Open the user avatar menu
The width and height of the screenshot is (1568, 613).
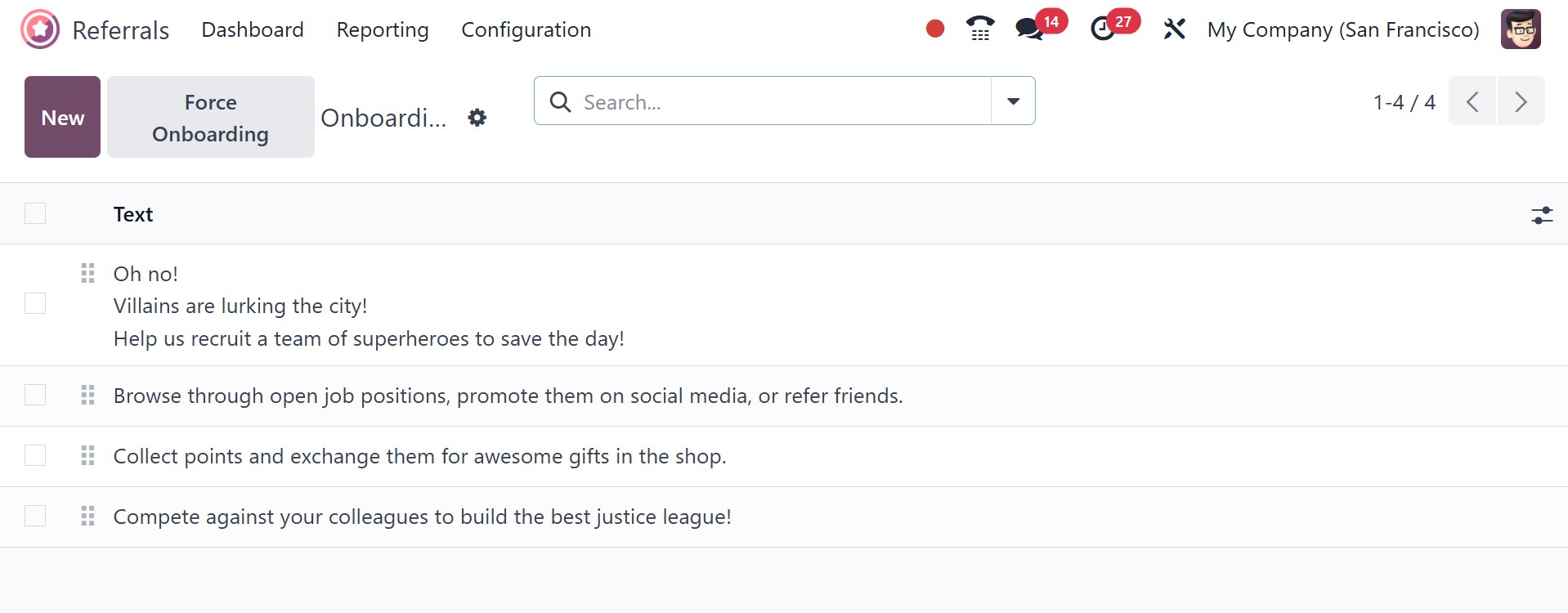[x=1521, y=29]
